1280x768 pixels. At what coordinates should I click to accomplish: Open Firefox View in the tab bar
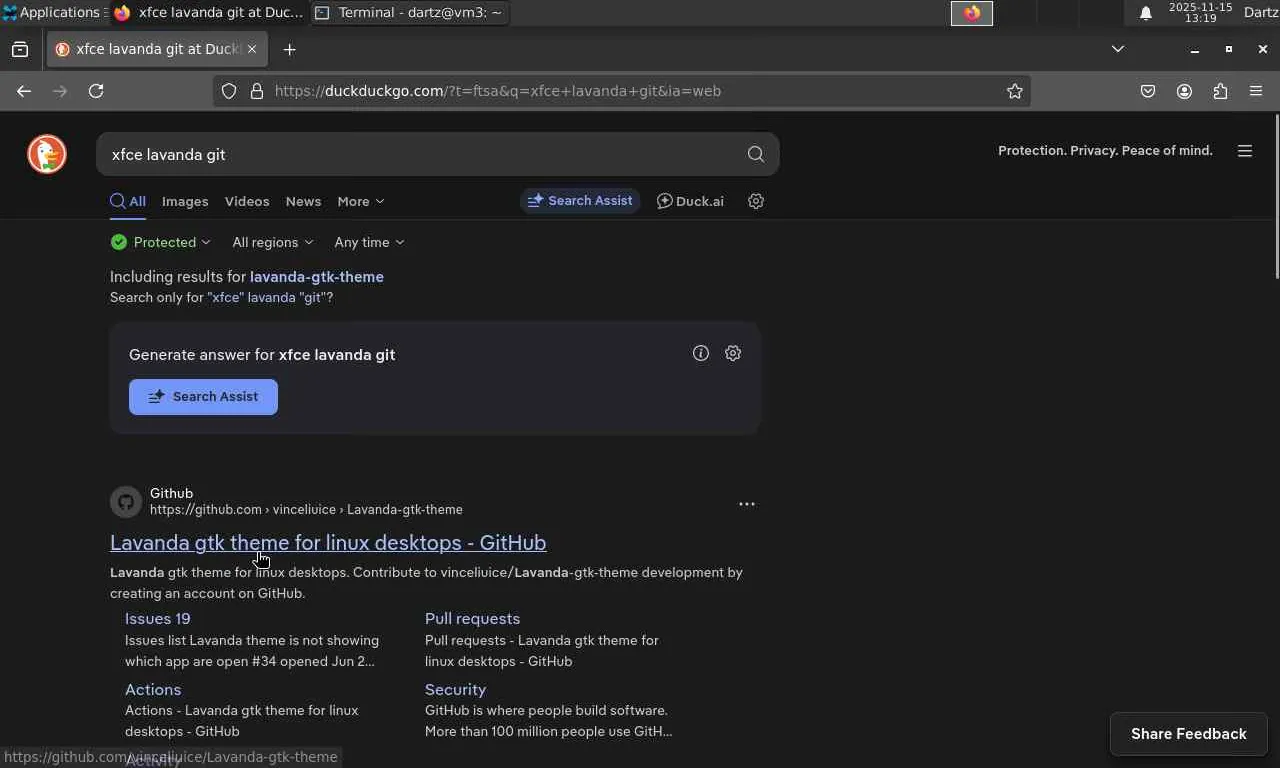pos(20,49)
